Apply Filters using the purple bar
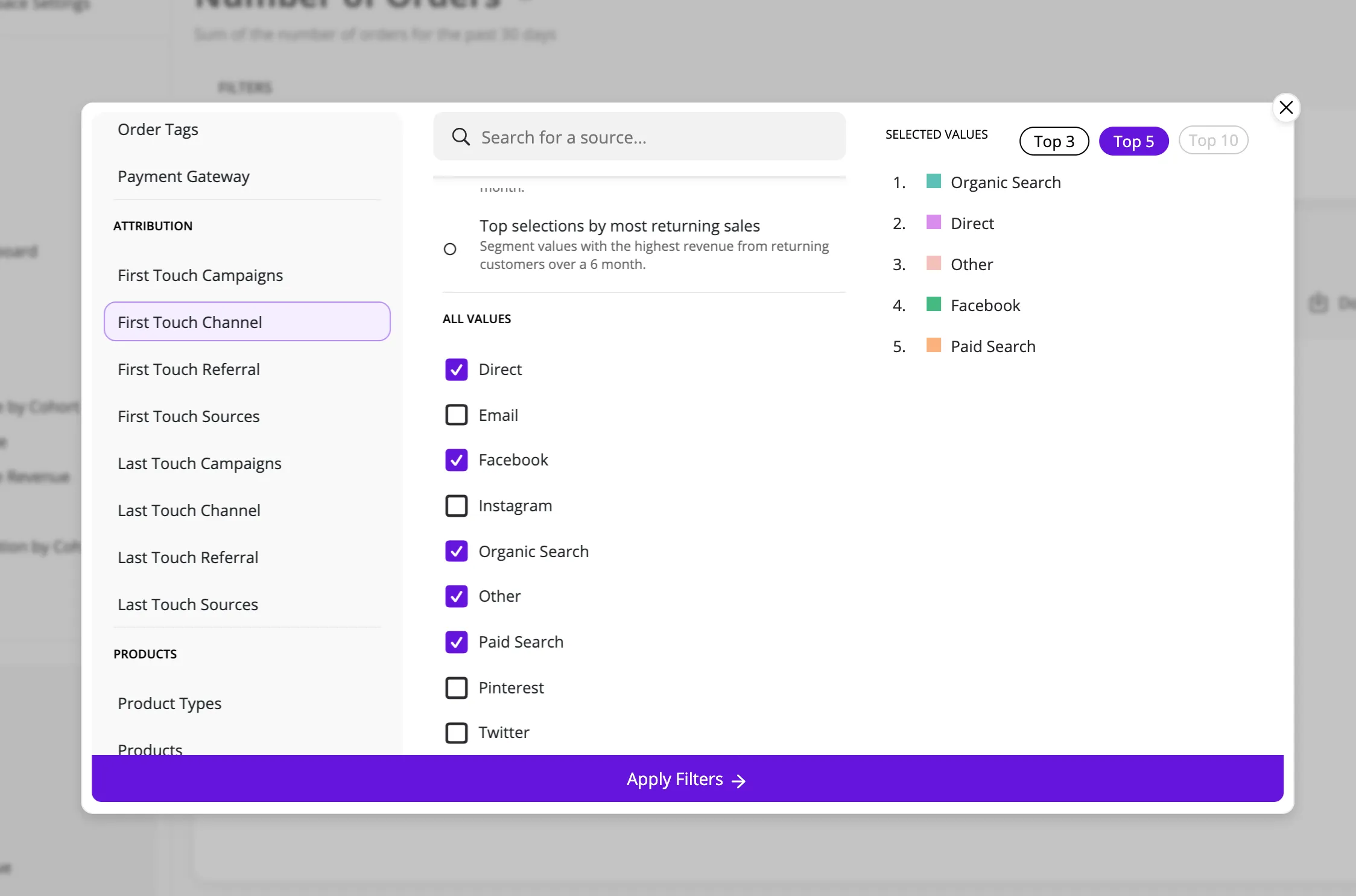The width and height of the screenshot is (1356, 896). point(687,778)
